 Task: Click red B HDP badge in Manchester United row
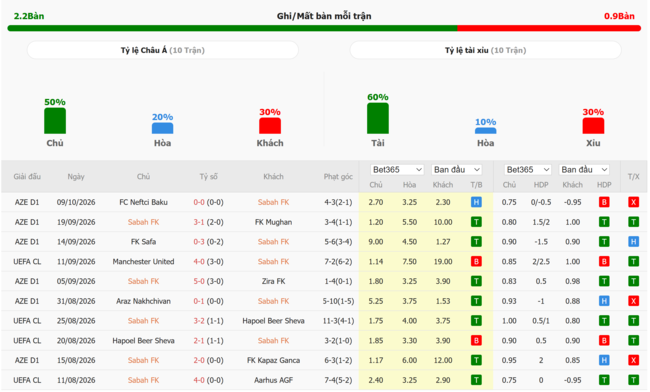pyautogui.click(x=604, y=261)
